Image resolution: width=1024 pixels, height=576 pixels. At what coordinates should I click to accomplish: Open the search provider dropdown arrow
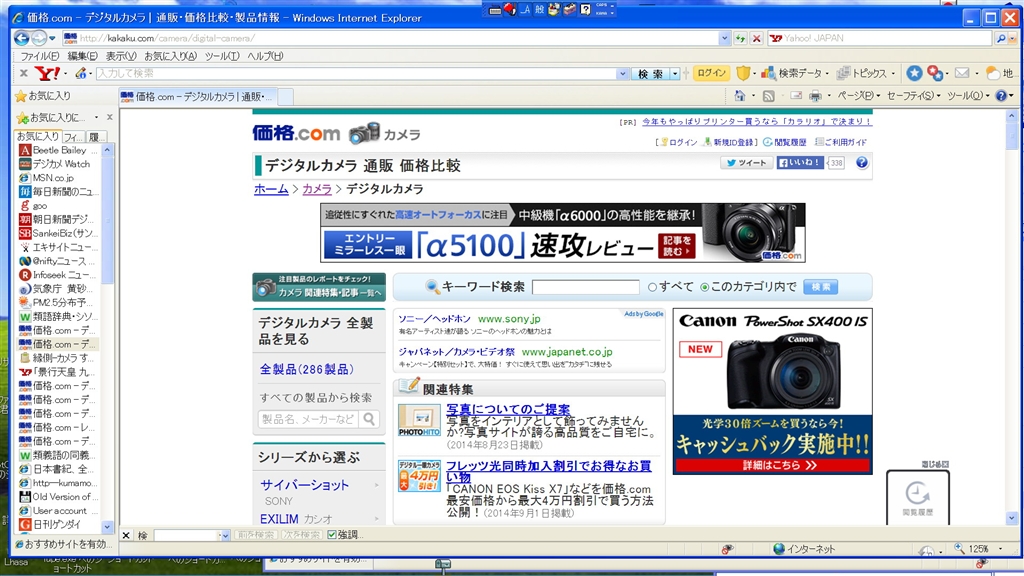click(1013, 39)
